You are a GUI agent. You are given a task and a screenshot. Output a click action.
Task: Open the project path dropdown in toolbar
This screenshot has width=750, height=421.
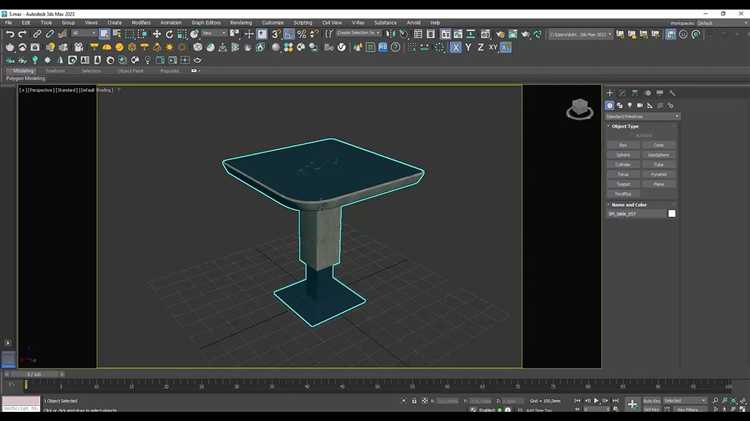pyautogui.click(x=581, y=34)
